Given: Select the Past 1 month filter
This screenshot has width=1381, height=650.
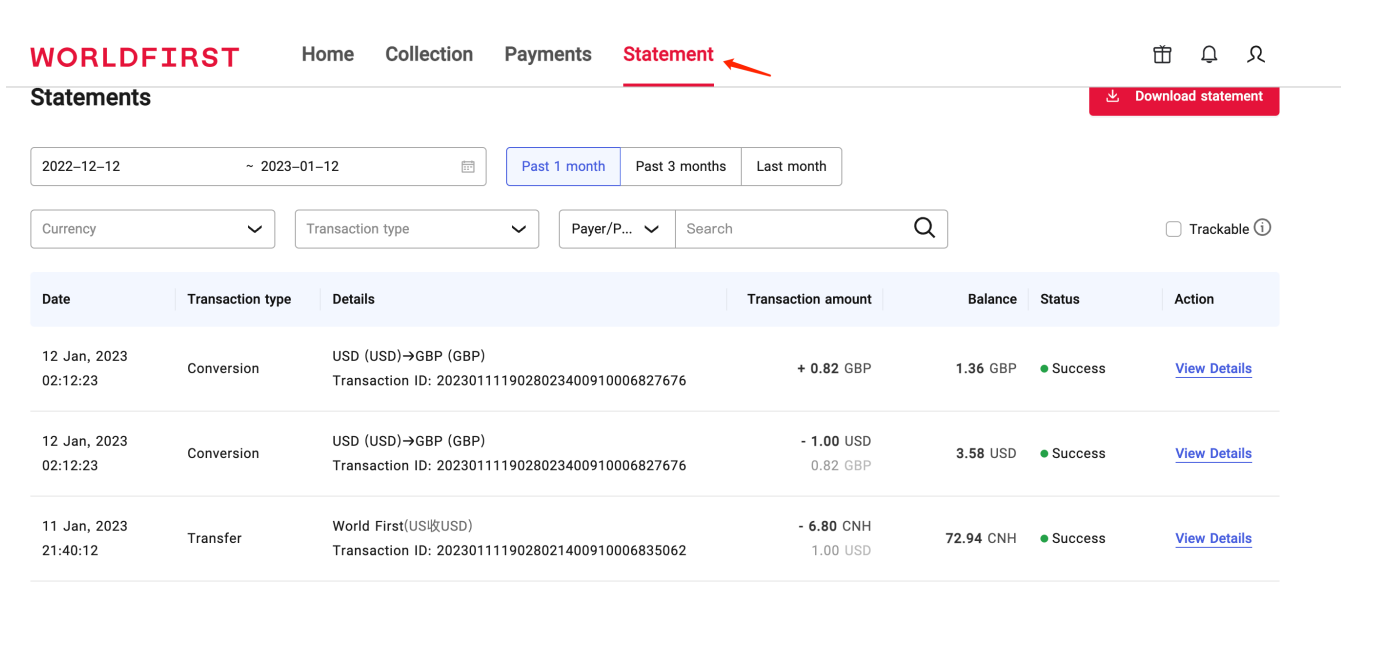Looking at the screenshot, I should click(x=563, y=167).
